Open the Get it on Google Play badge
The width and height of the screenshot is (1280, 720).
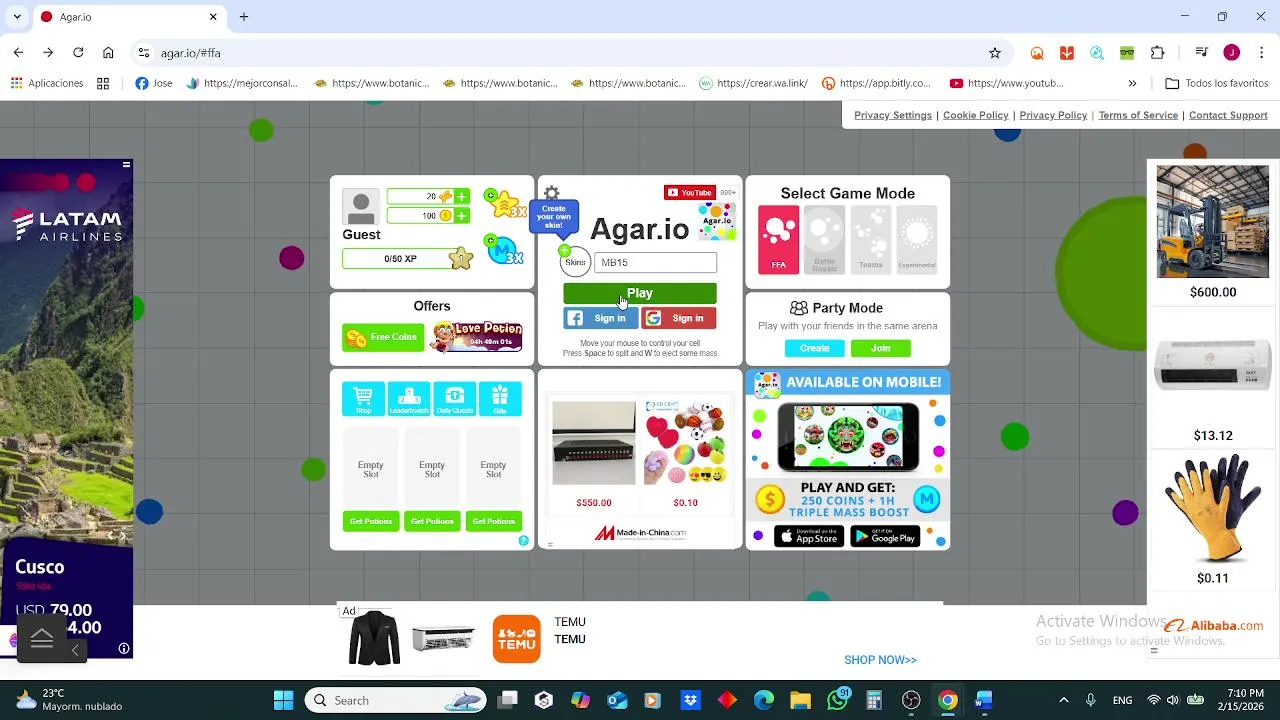pos(885,537)
